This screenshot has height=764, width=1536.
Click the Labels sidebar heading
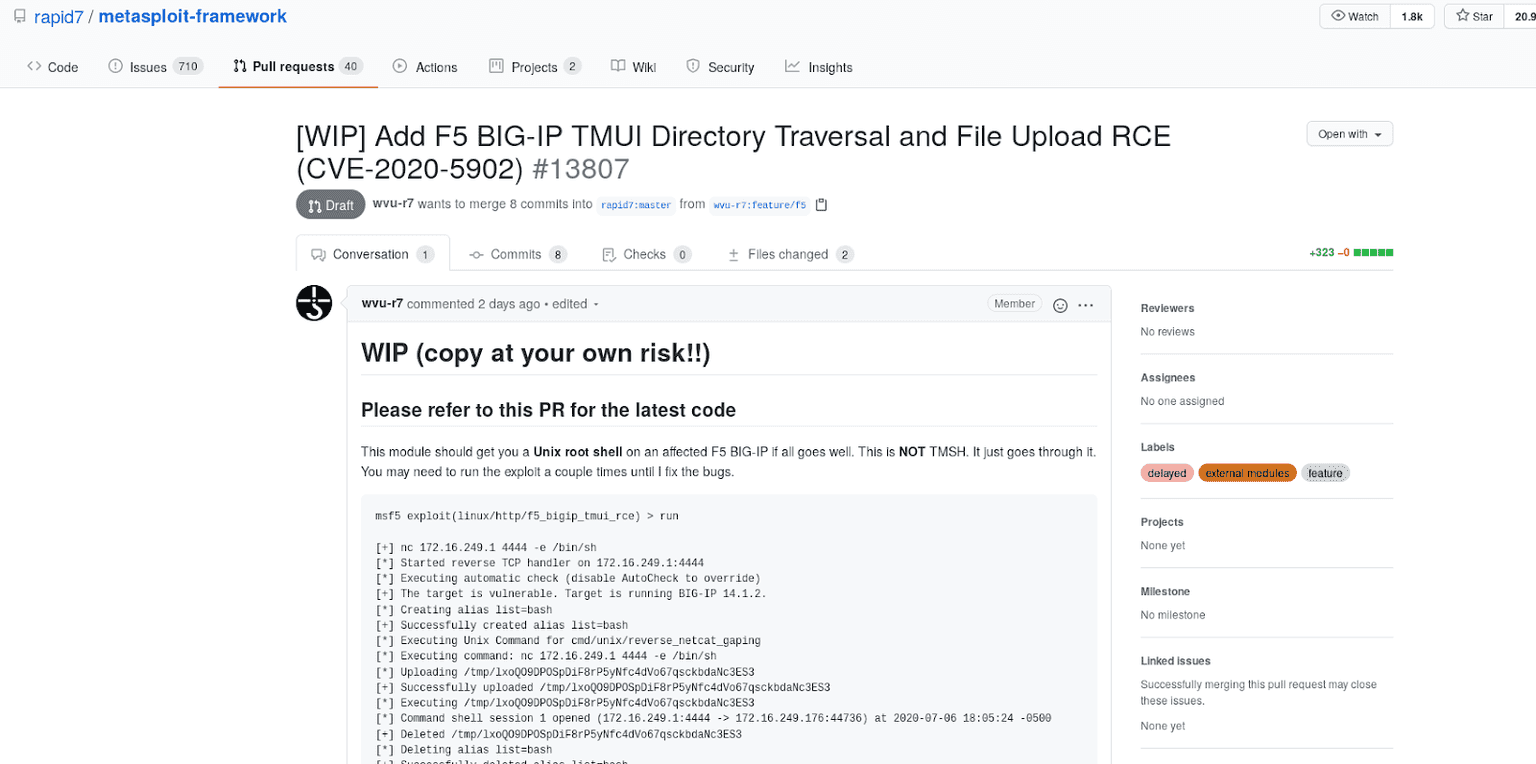(x=1158, y=447)
